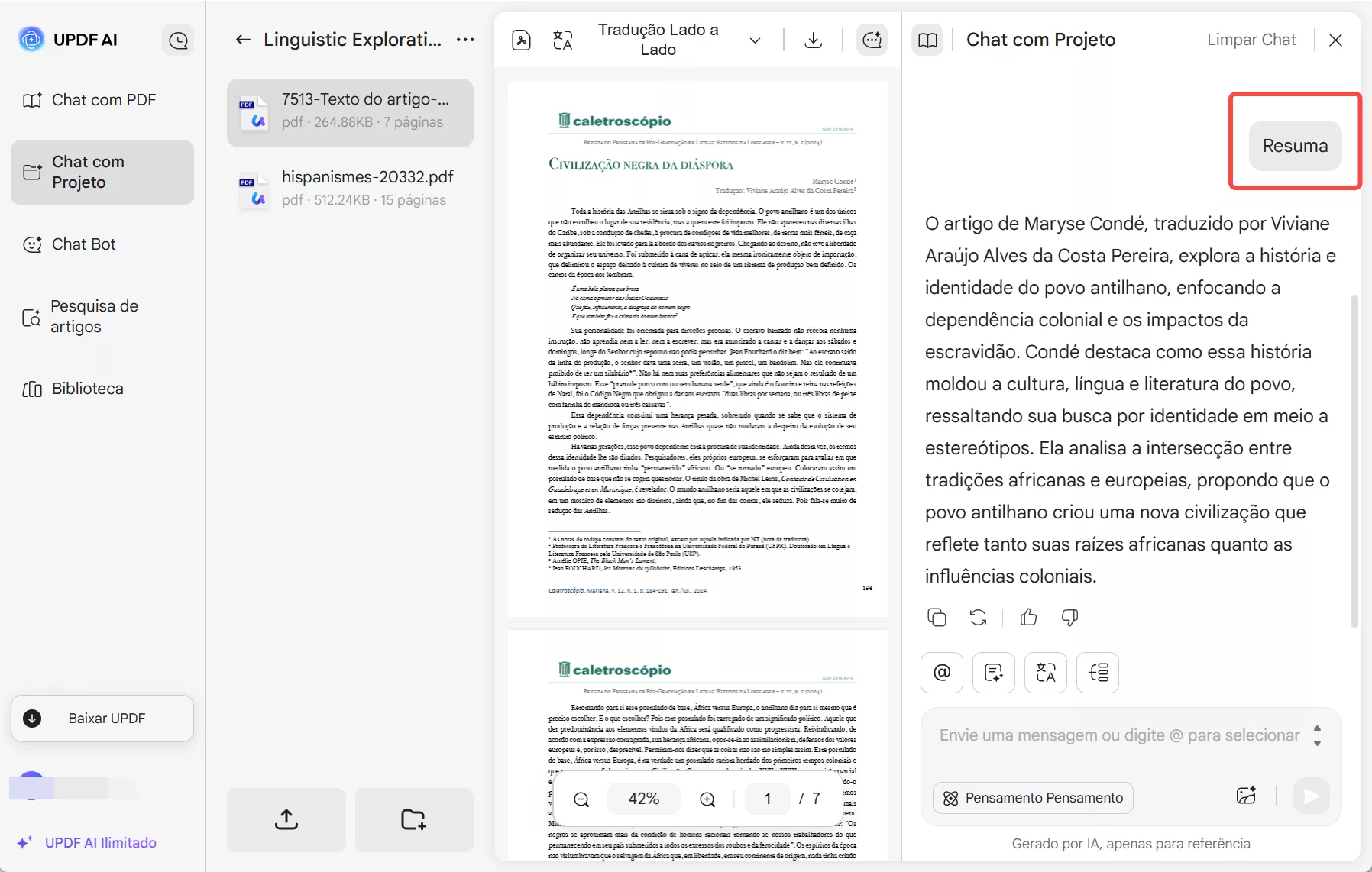
Task: Toggle the Pensamento thinking mode
Action: [1033, 798]
